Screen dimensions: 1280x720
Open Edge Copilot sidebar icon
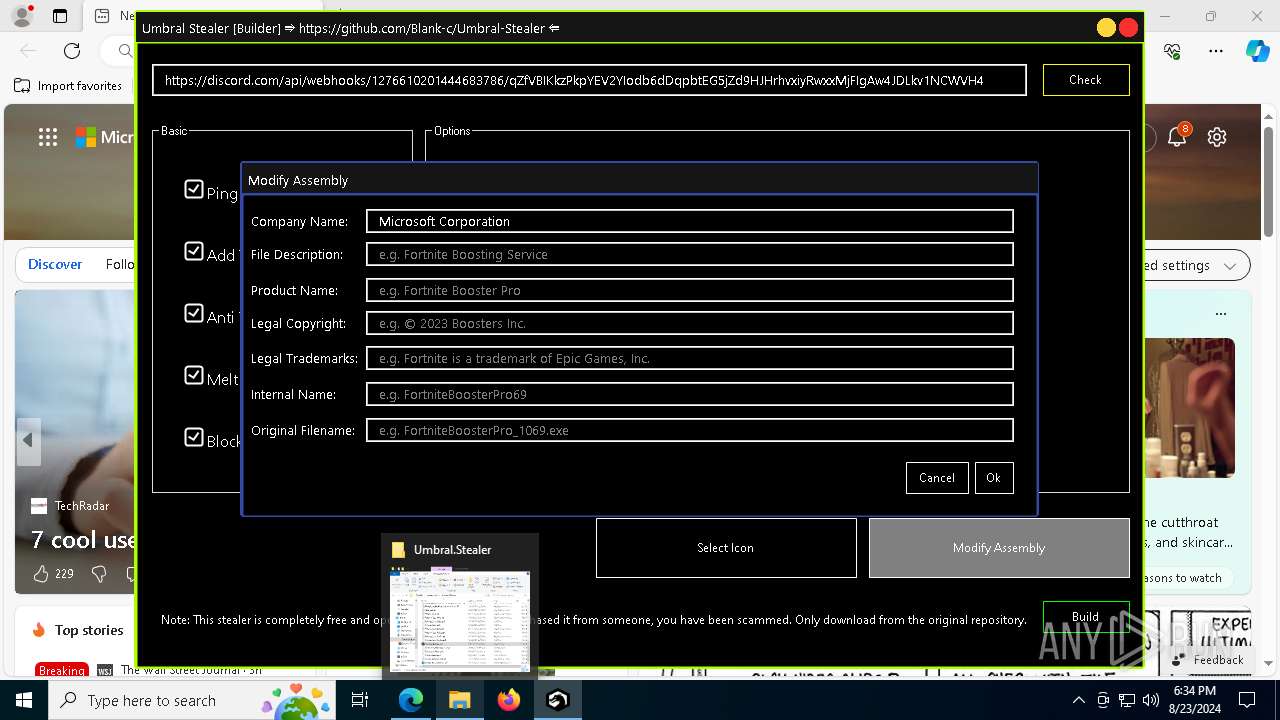(x=1257, y=51)
